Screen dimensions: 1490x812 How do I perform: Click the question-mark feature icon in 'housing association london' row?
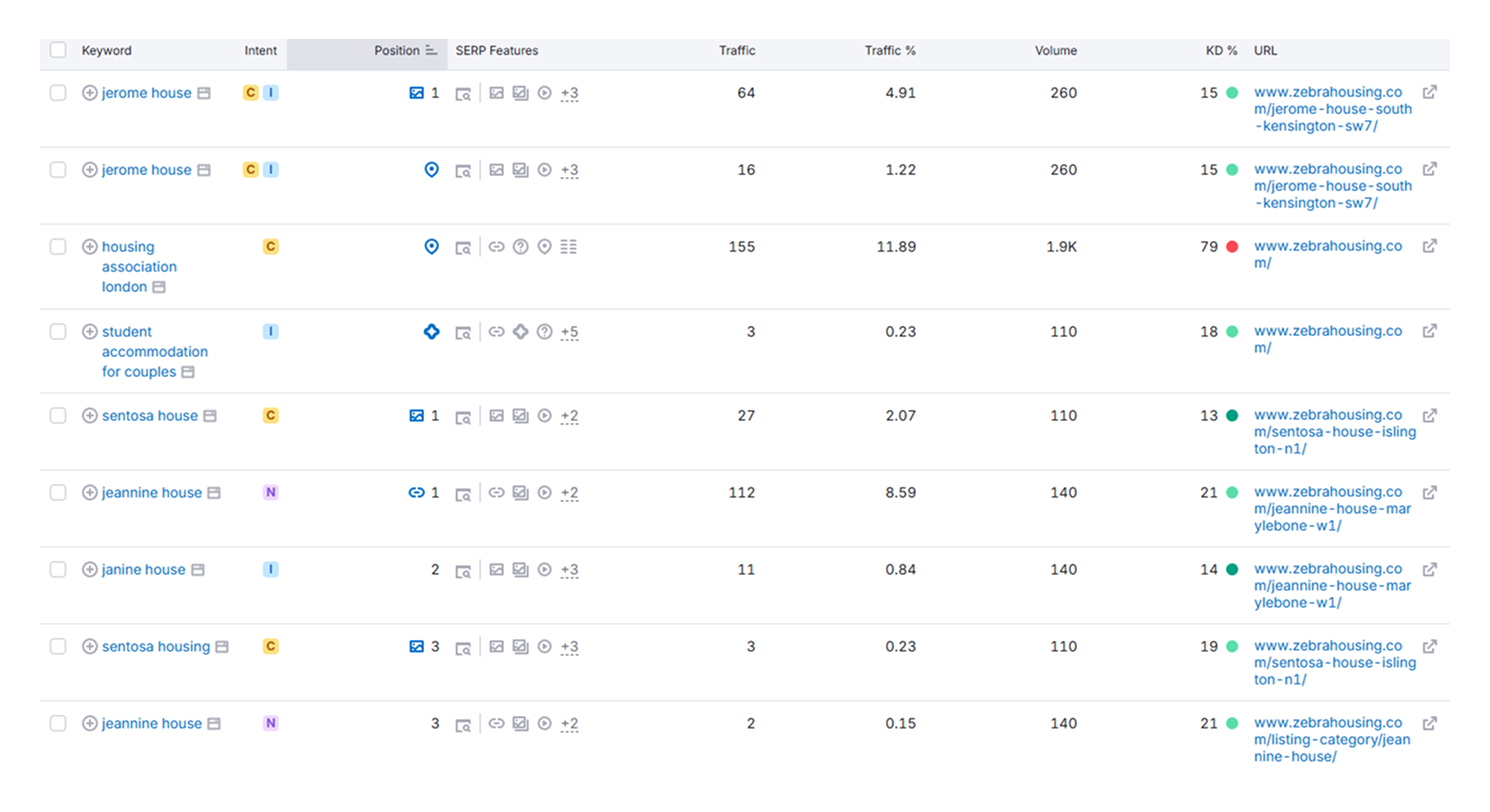click(x=520, y=247)
